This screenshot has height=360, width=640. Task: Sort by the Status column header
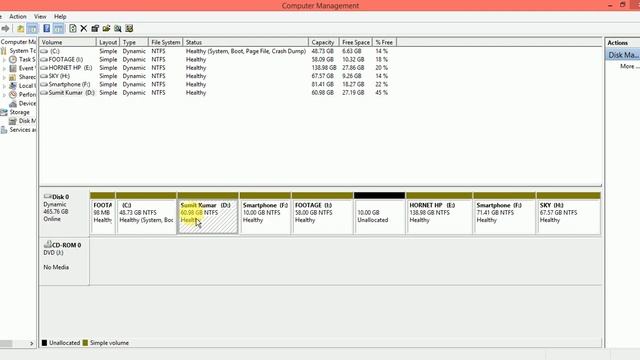click(245, 42)
